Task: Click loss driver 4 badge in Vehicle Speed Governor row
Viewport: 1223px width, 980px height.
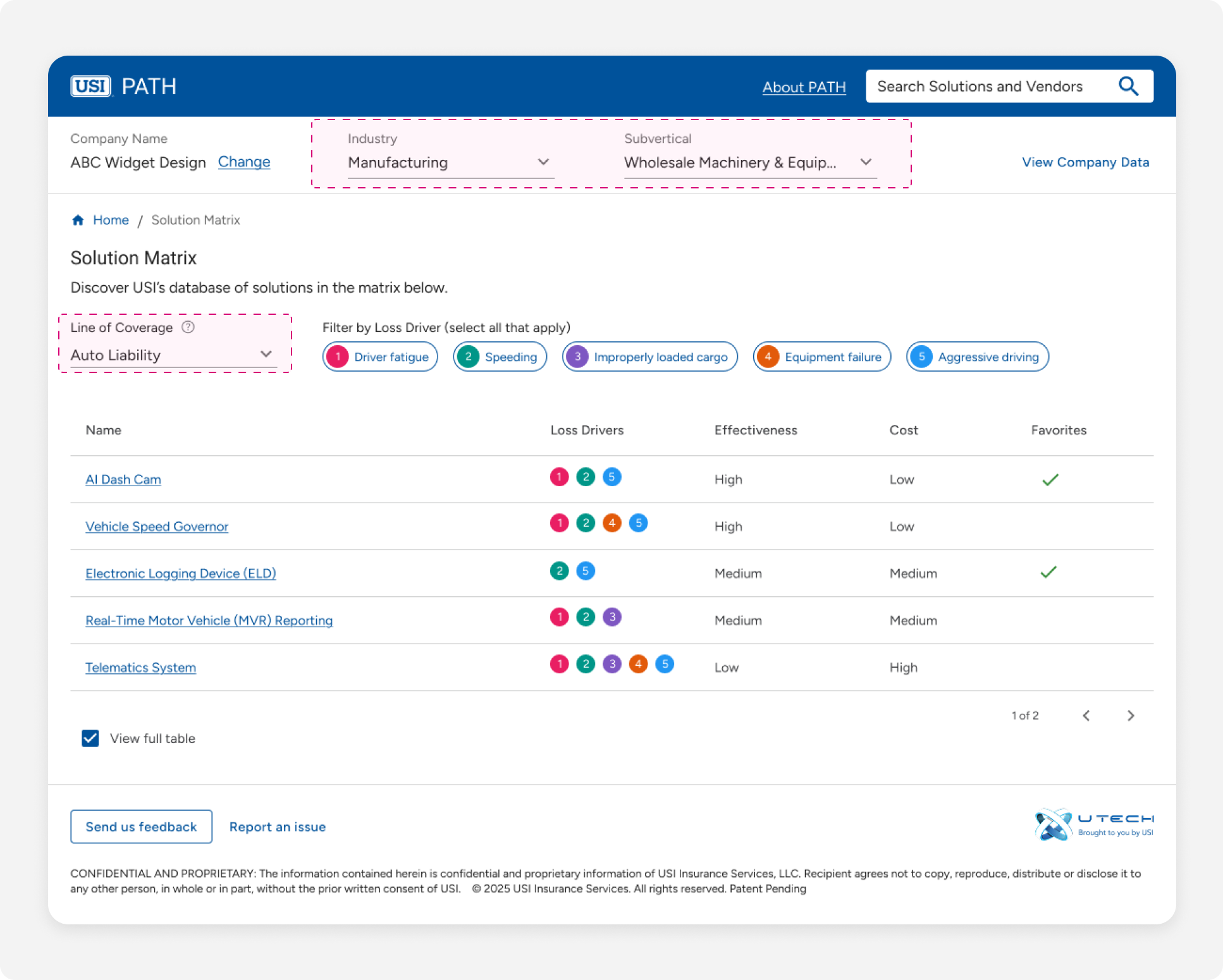Action: pos(611,523)
